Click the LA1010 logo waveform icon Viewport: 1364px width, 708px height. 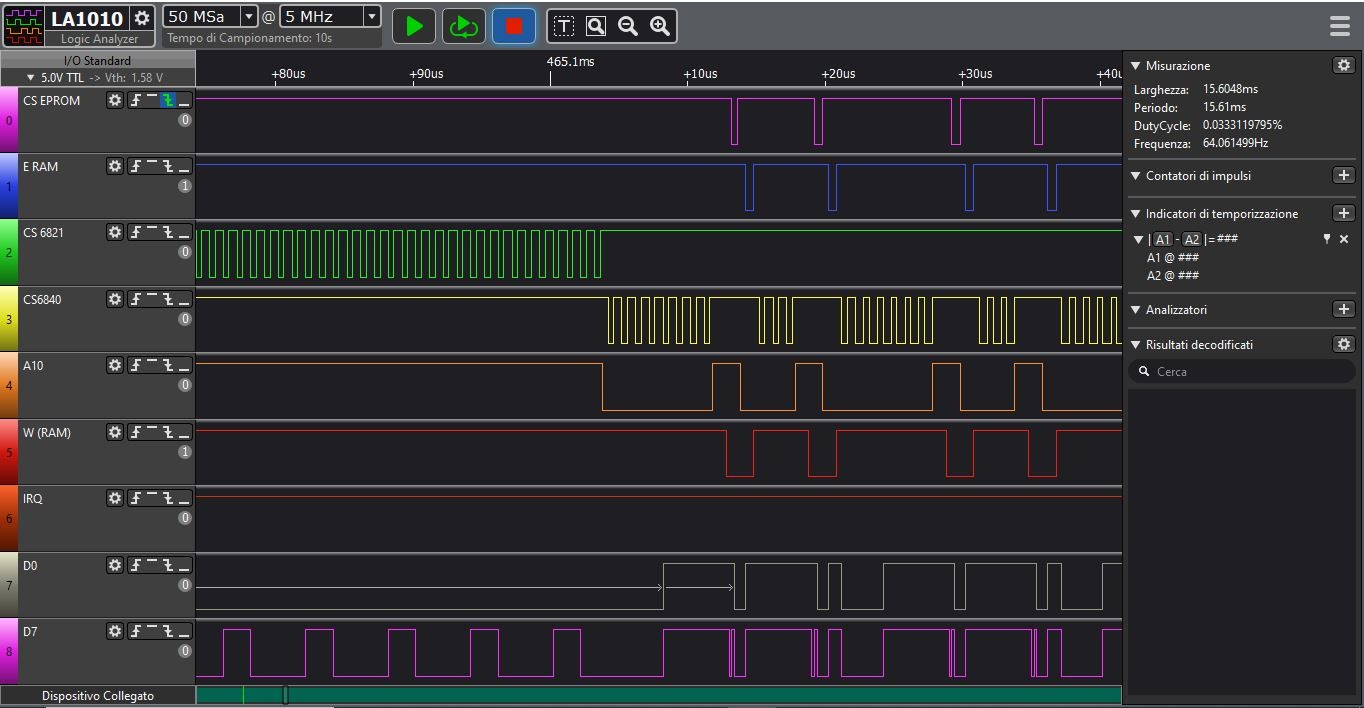[24, 26]
